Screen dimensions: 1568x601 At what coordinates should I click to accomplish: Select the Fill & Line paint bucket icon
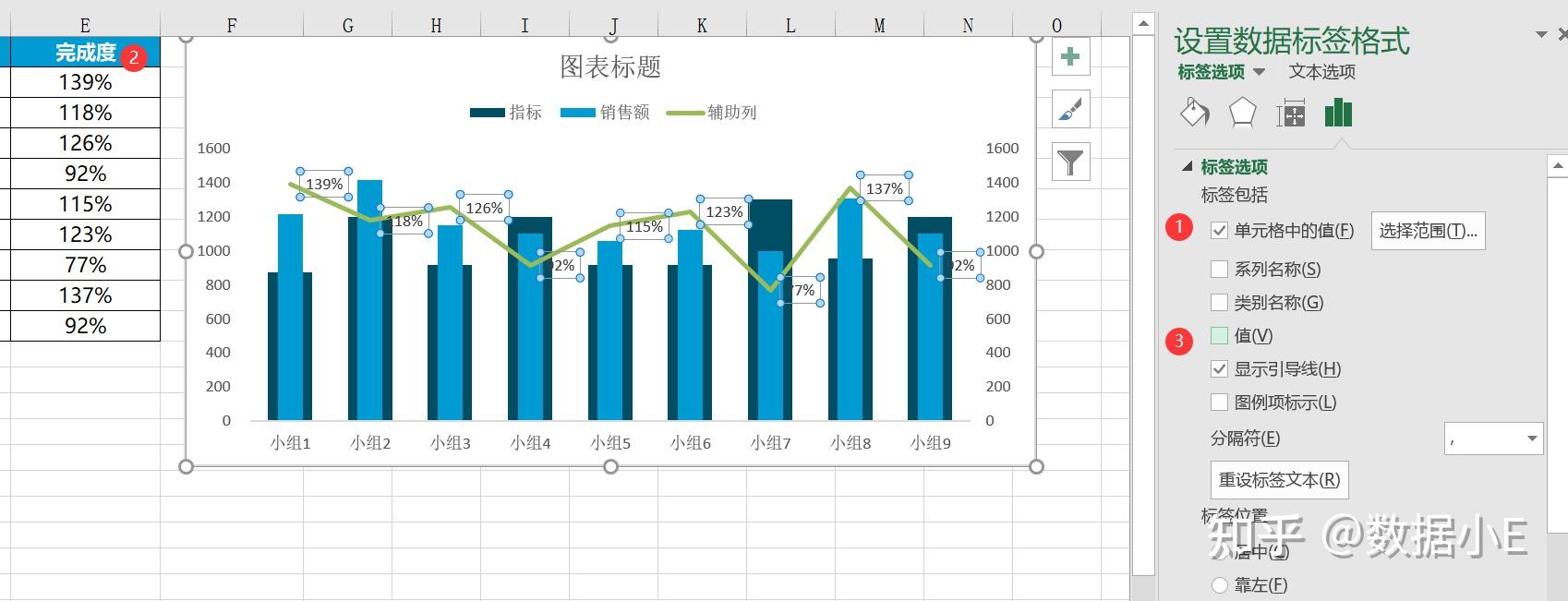[x=1195, y=114]
